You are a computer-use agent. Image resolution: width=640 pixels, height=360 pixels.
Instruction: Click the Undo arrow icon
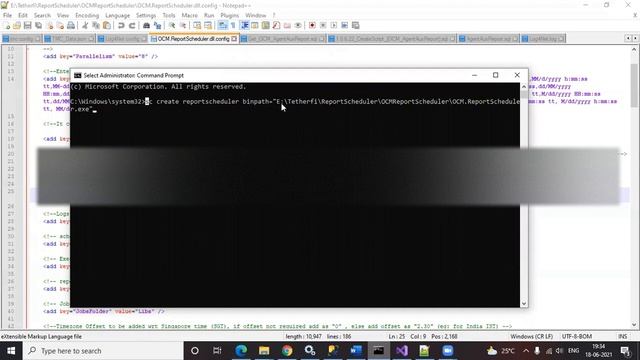coord(121,25)
